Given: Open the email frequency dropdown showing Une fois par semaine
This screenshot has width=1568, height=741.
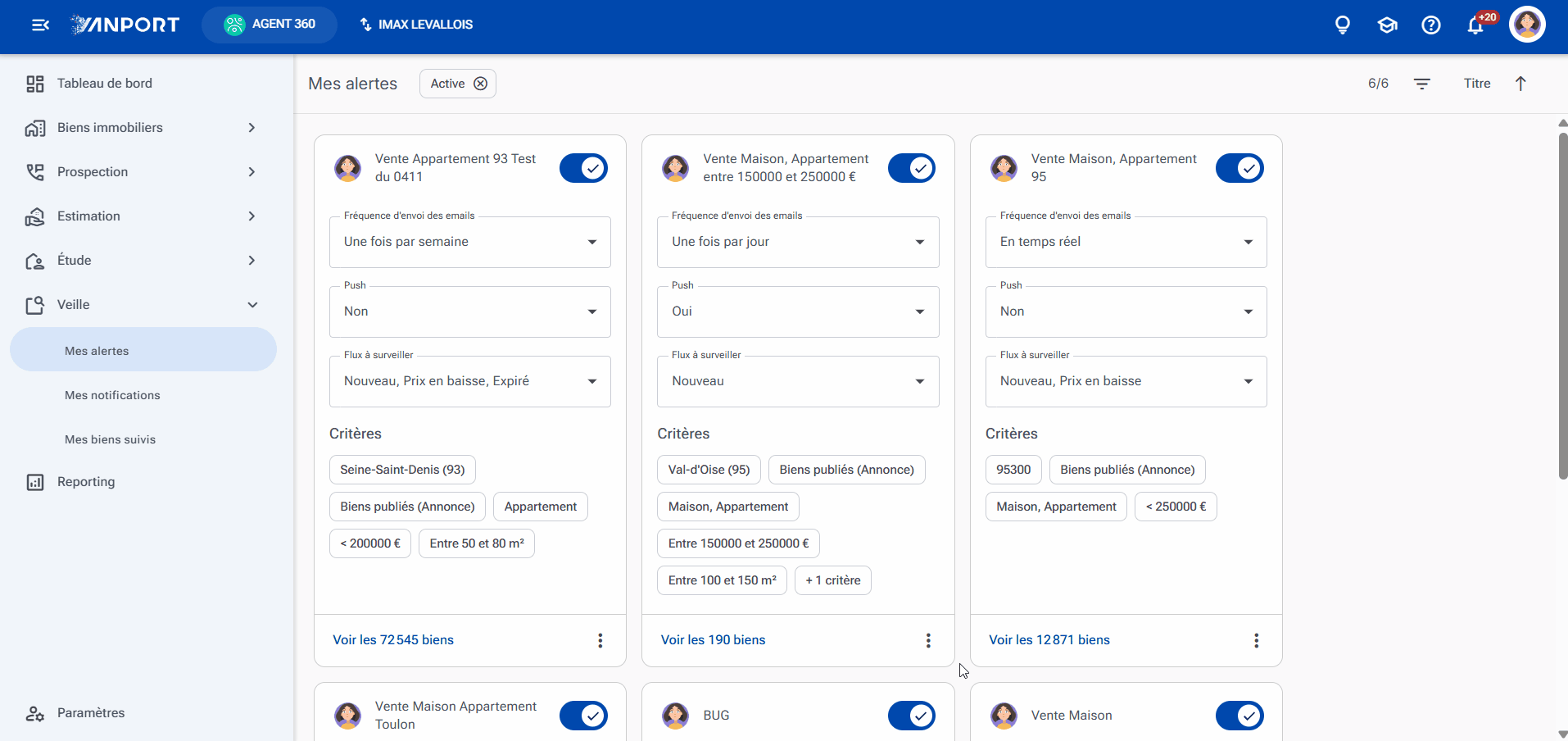Looking at the screenshot, I should tap(470, 242).
